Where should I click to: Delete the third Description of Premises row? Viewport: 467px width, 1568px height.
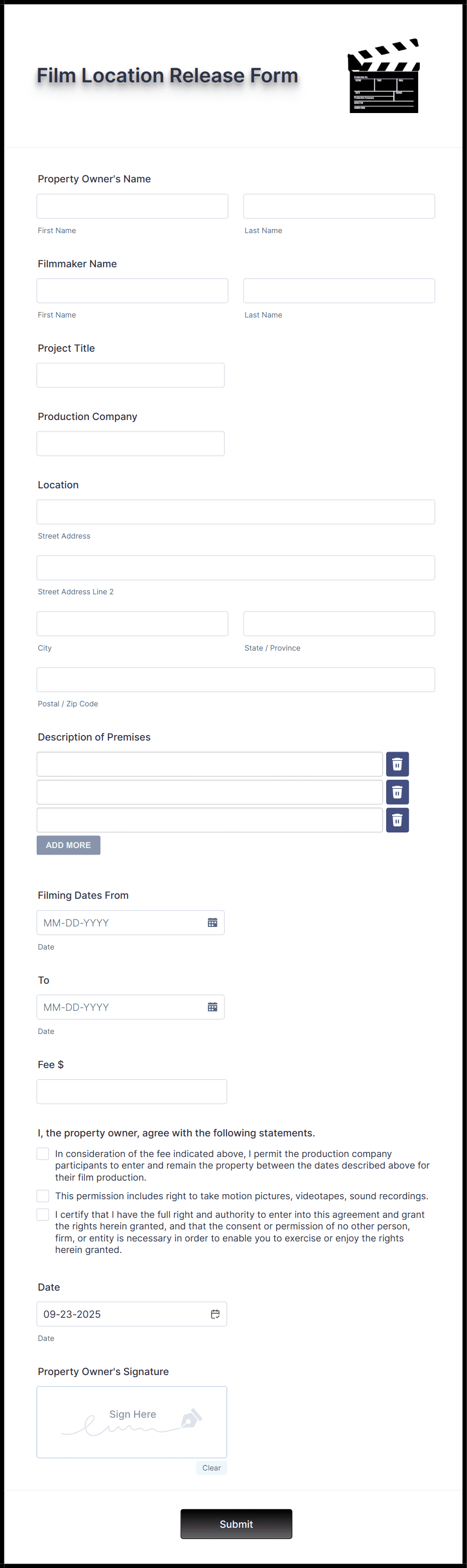pyautogui.click(x=397, y=820)
